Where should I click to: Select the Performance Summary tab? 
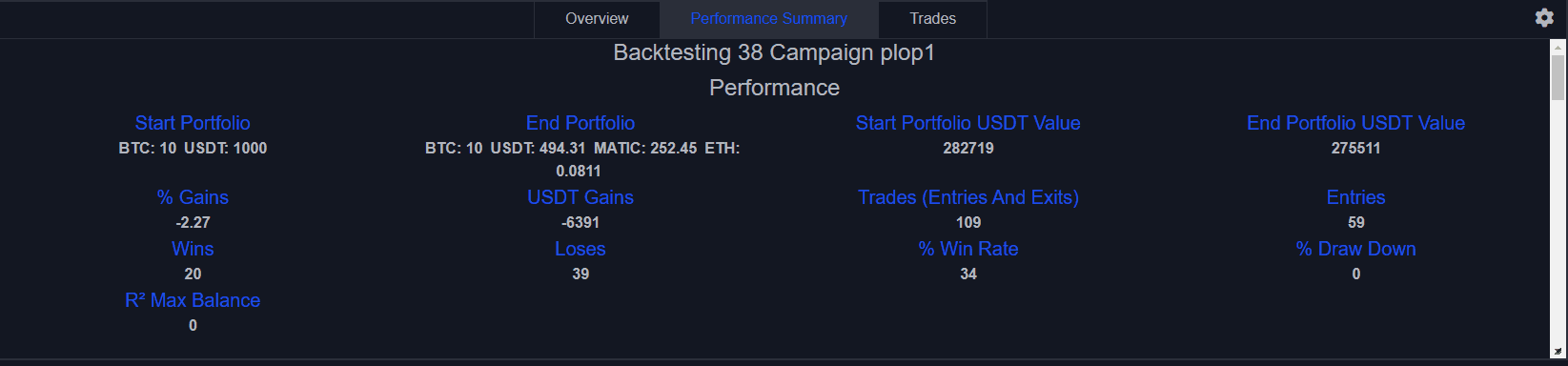[768, 19]
